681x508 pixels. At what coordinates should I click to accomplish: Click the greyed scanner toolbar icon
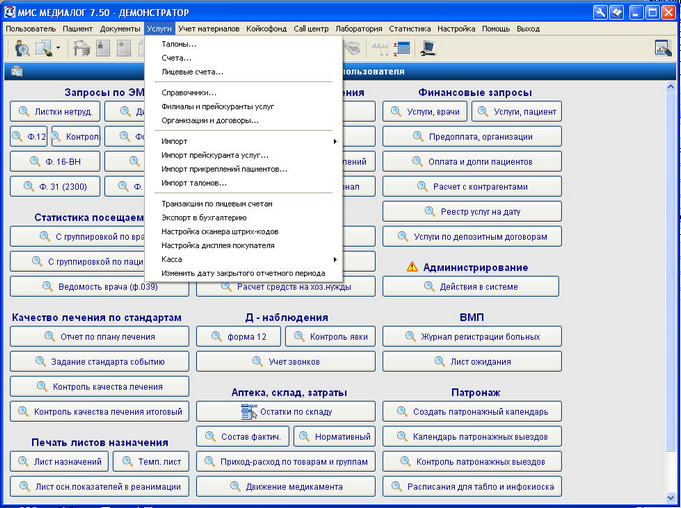tap(353, 48)
